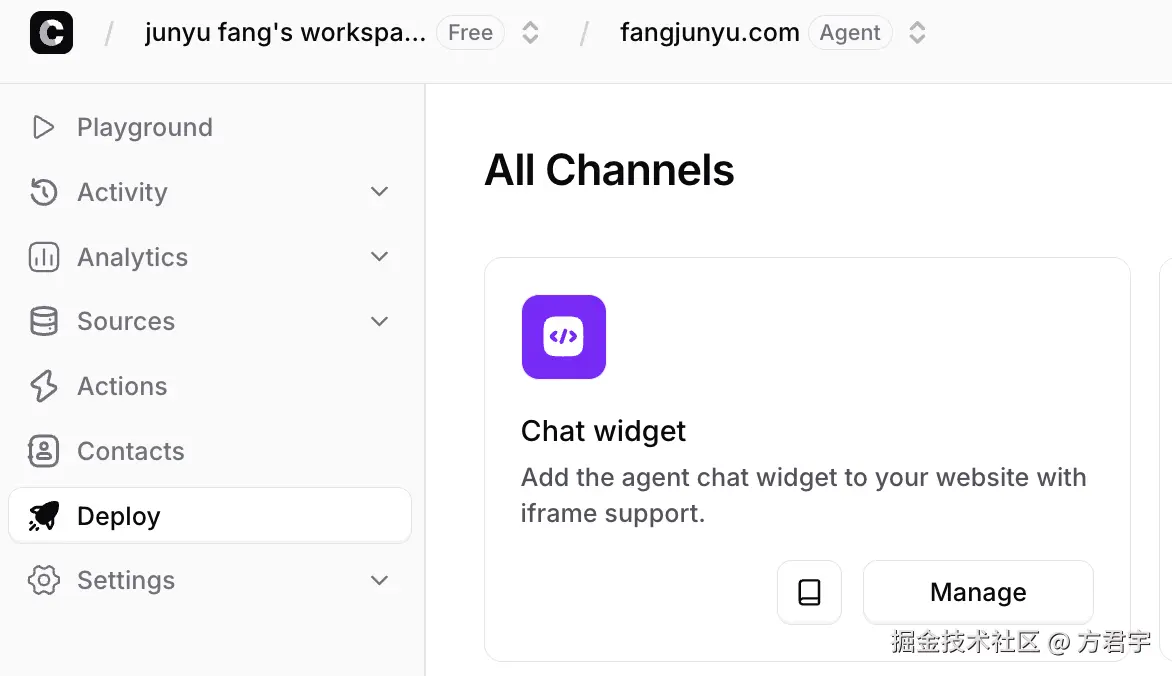Click the Activity history clock icon
Screen dimensions: 1172x676
pyautogui.click(x=43, y=192)
